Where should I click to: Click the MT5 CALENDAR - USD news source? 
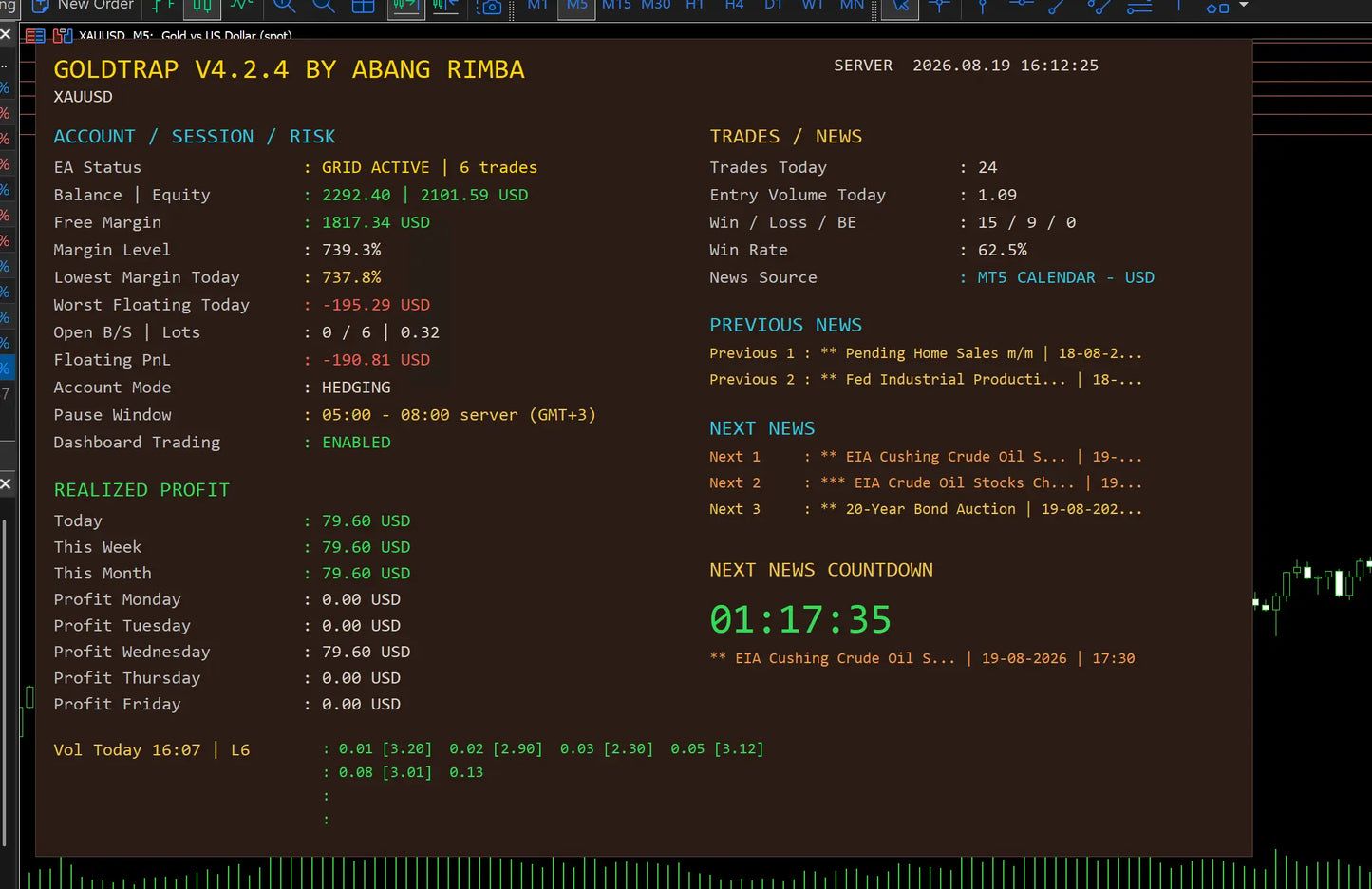point(1066,277)
